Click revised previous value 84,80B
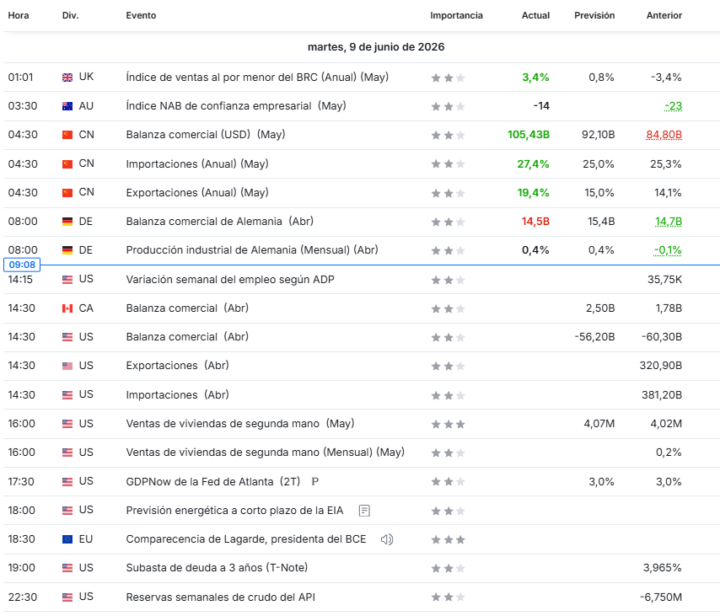The height and width of the screenshot is (616, 720). point(664,135)
